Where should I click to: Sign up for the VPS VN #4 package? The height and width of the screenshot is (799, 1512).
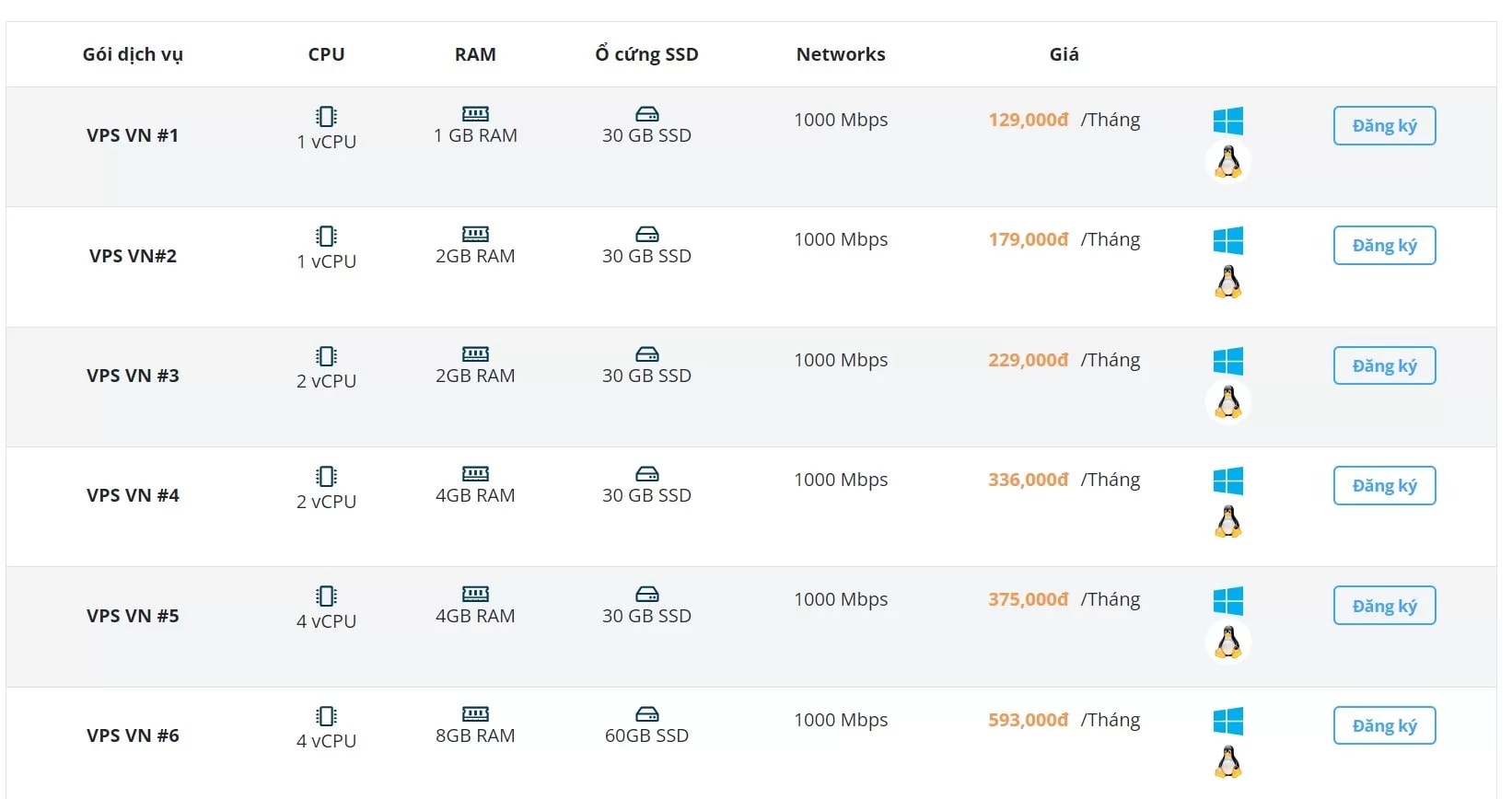pyautogui.click(x=1384, y=486)
